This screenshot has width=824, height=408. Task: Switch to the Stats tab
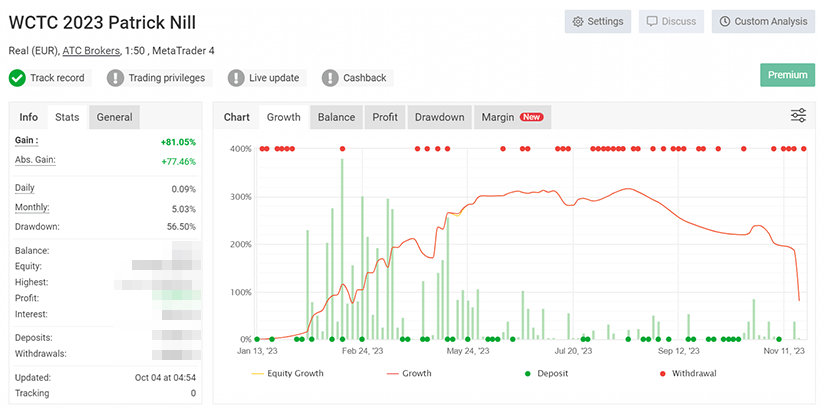click(67, 117)
